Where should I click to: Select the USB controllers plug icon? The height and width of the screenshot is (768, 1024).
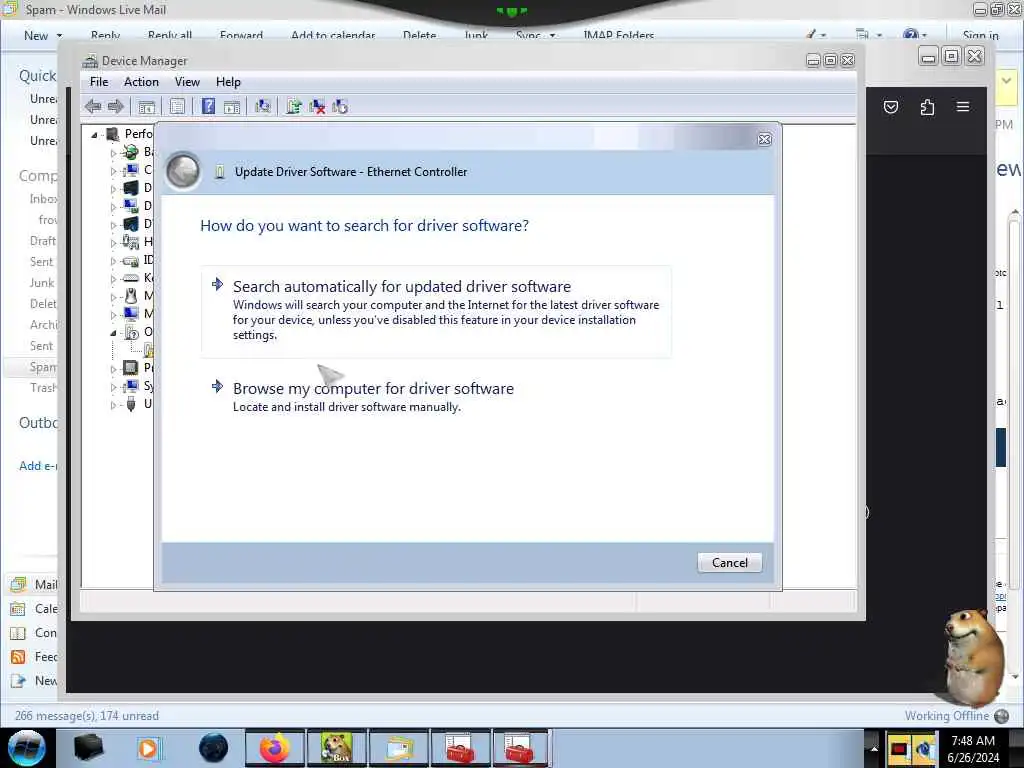pos(131,404)
